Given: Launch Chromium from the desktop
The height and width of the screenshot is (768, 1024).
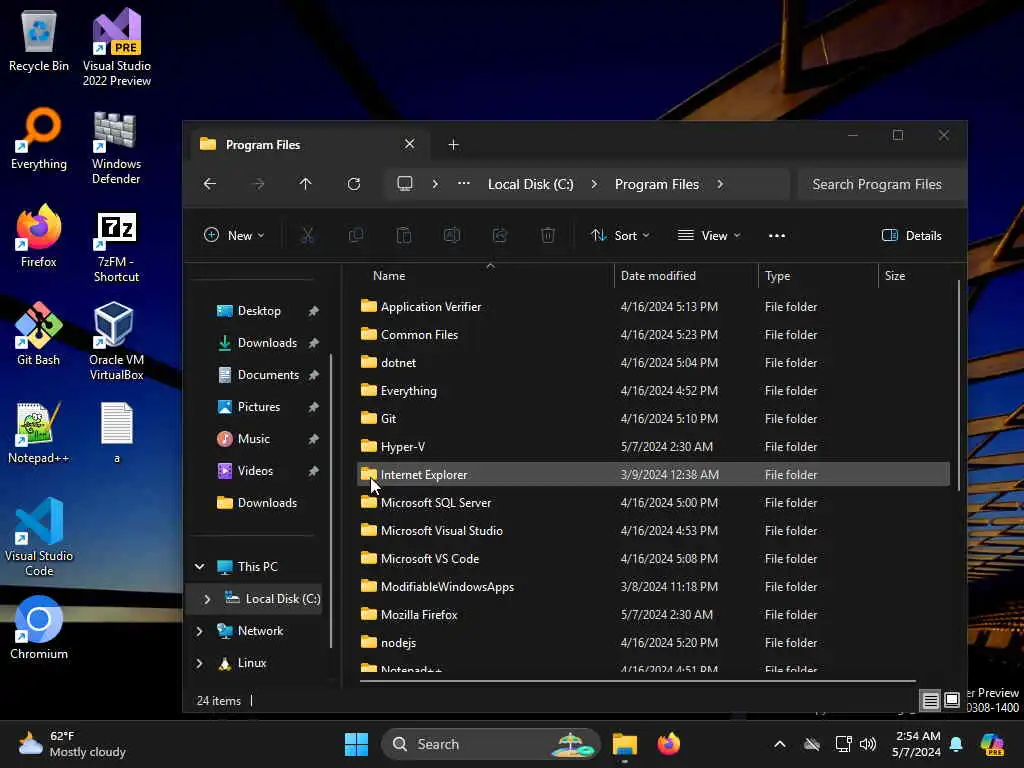Looking at the screenshot, I should click(39, 628).
